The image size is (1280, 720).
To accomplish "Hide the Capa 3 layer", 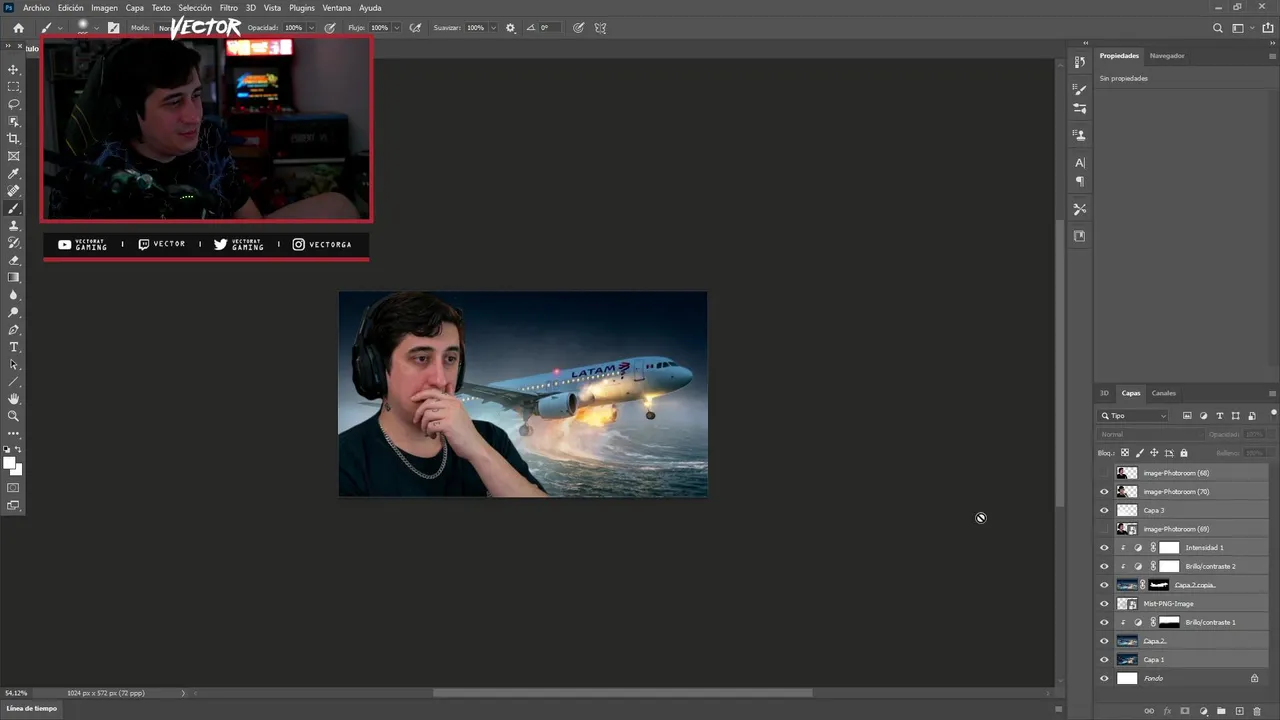I will click(1104, 510).
